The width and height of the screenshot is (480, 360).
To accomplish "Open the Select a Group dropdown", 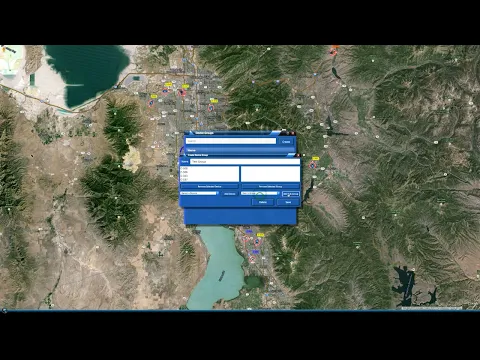I will [260, 193].
